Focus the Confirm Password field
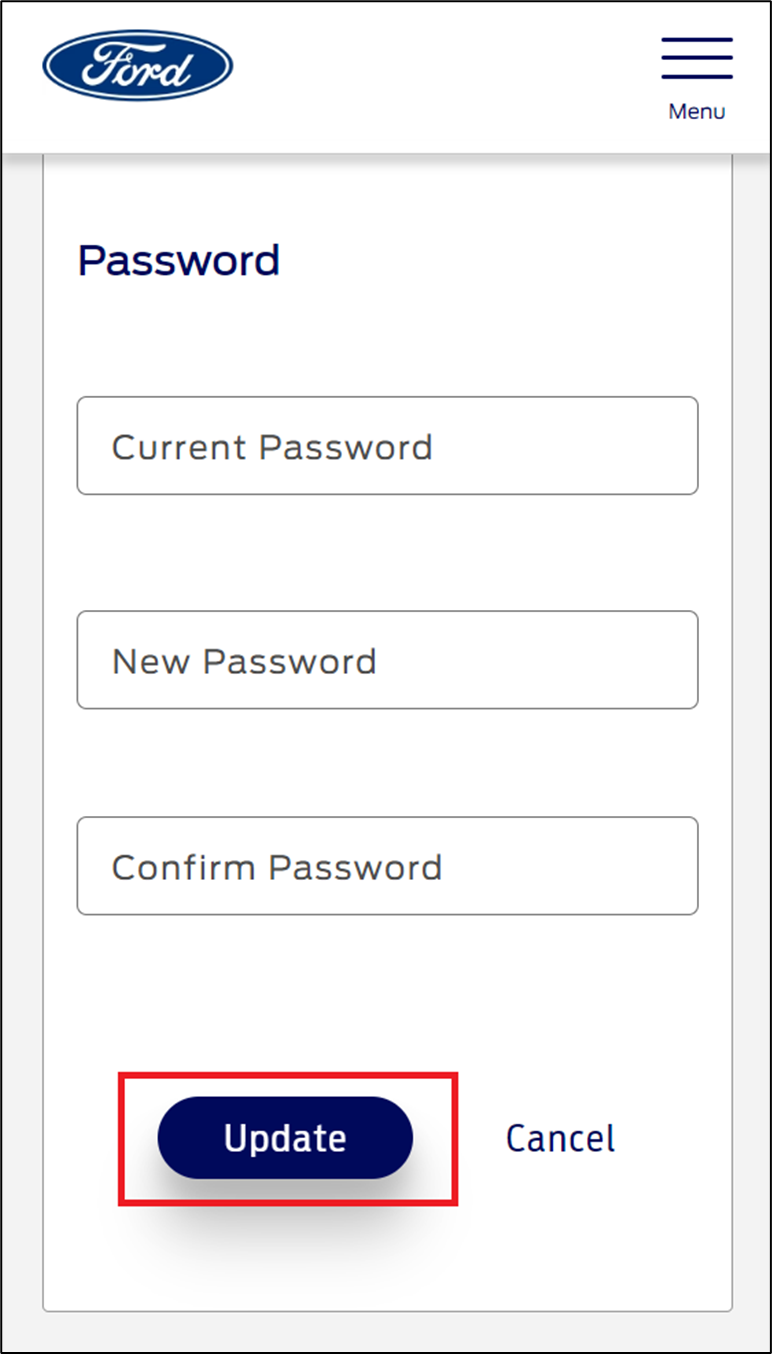The height and width of the screenshot is (1354, 772). tap(387, 866)
